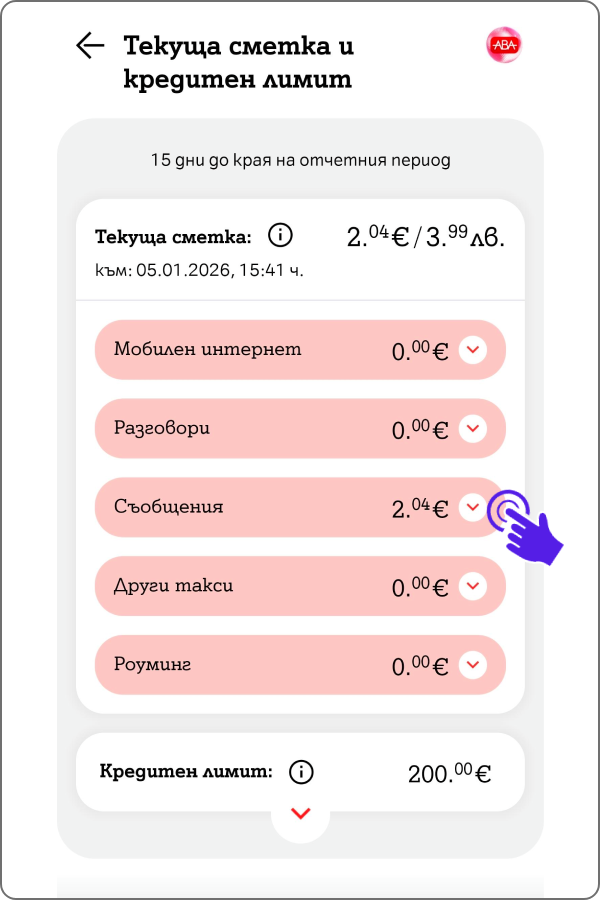Viewport: 600px width, 900px height.
Task: Expand the Роуминг dropdown chevron
Action: click(473, 664)
